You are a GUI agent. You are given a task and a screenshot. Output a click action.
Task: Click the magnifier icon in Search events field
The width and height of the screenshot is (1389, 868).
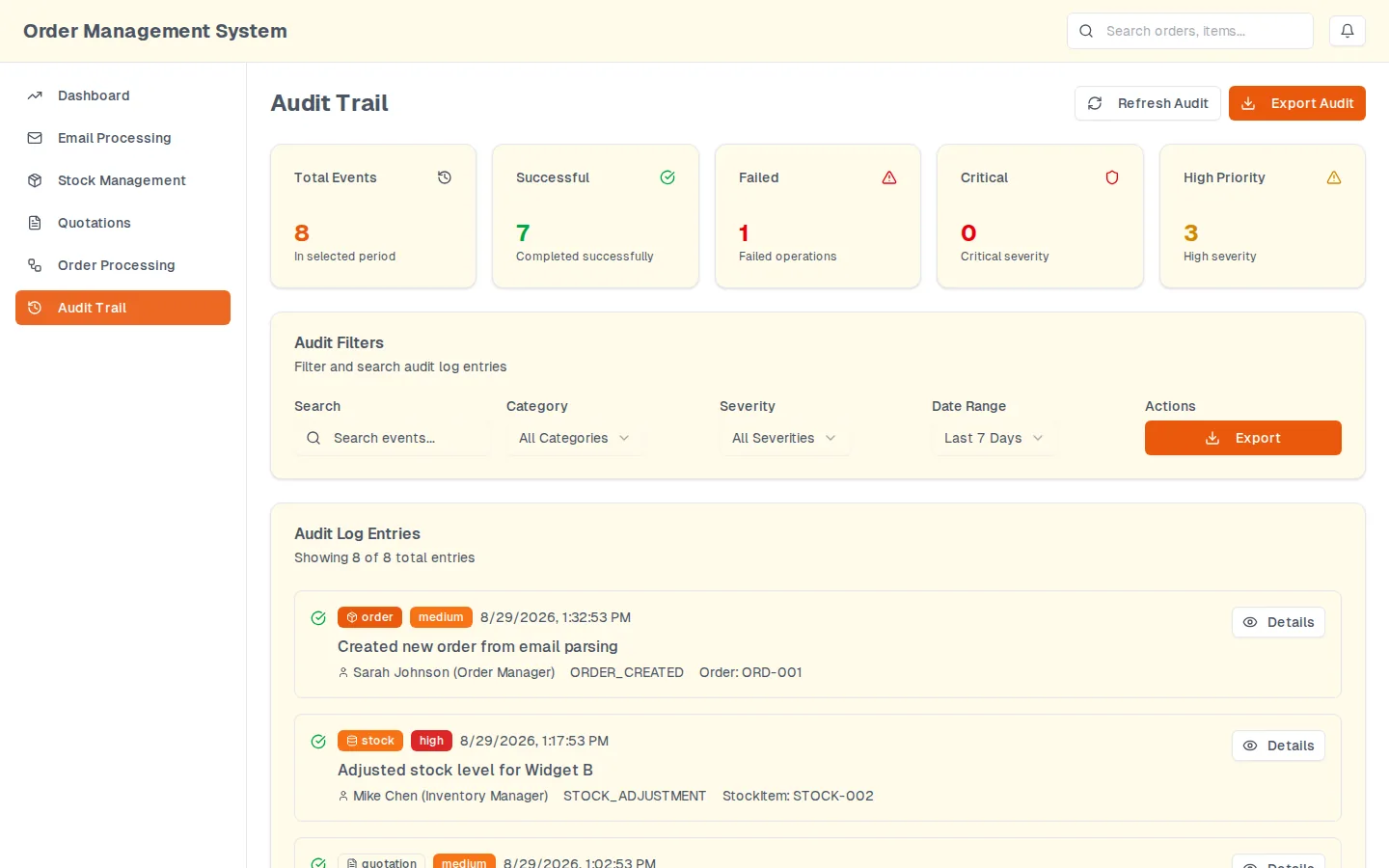click(313, 438)
